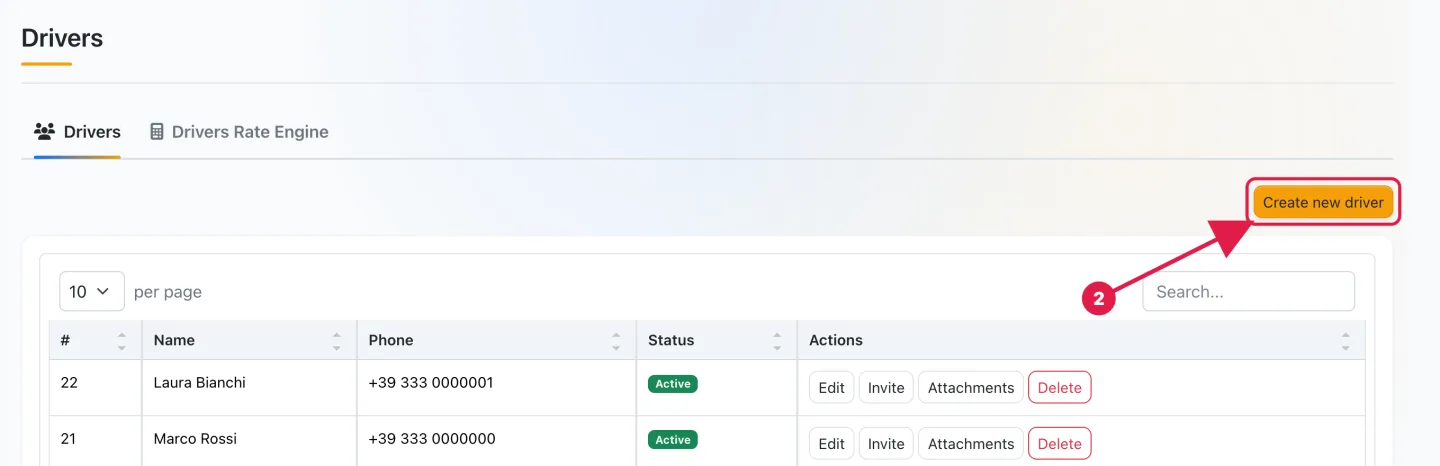Delete driver Laura Bianchi
Screen dimensions: 1440x466
[1060, 388]
